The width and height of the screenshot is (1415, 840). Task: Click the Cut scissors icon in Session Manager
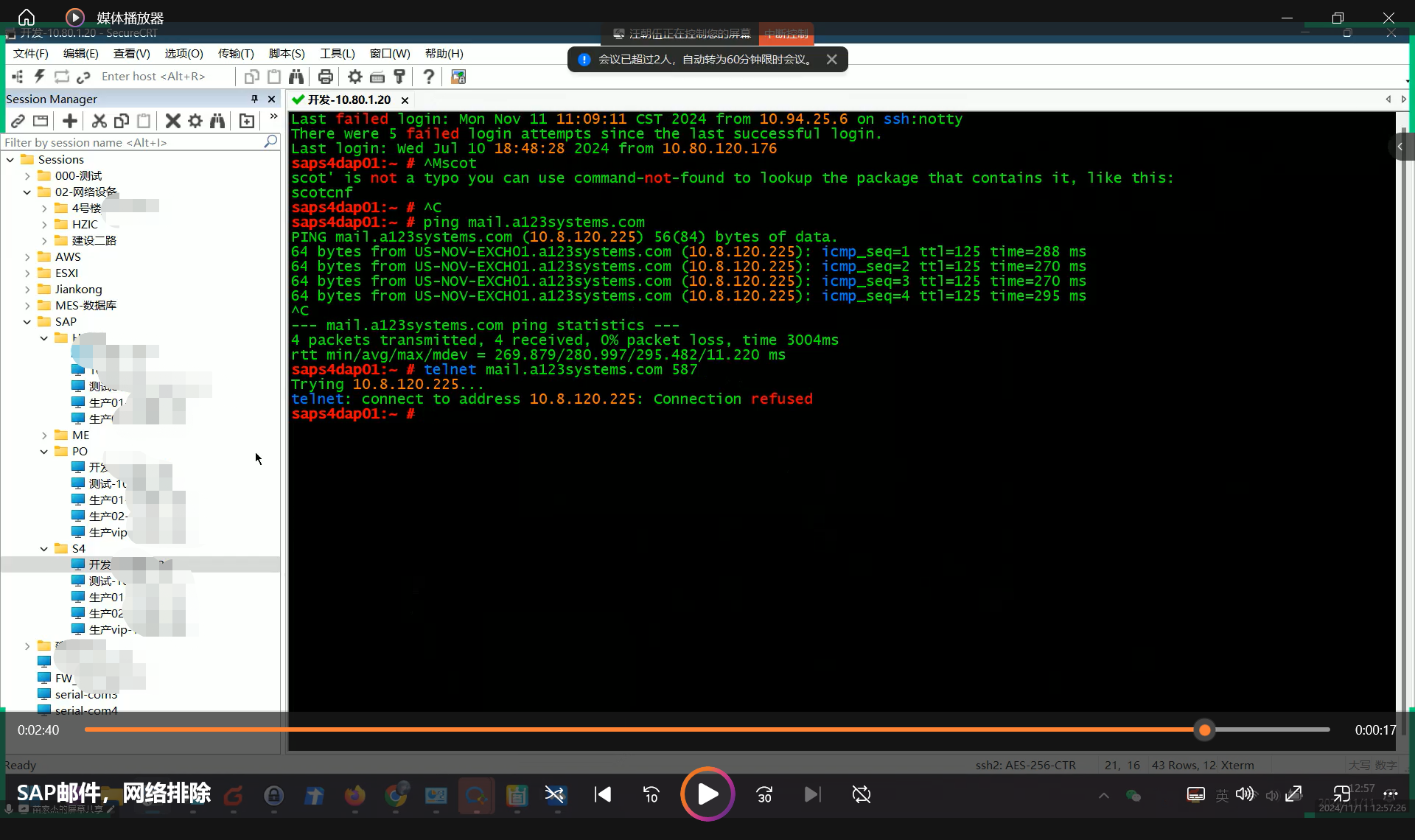[x=99, y=121]
